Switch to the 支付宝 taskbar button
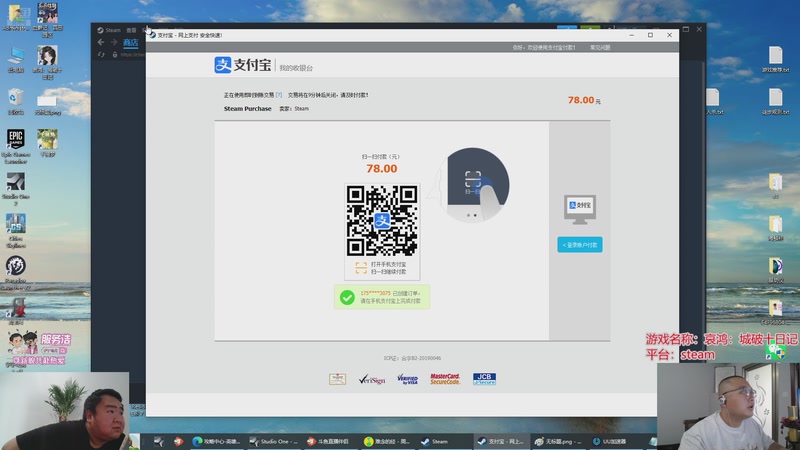The image size is (800, 450). point(500,441)
